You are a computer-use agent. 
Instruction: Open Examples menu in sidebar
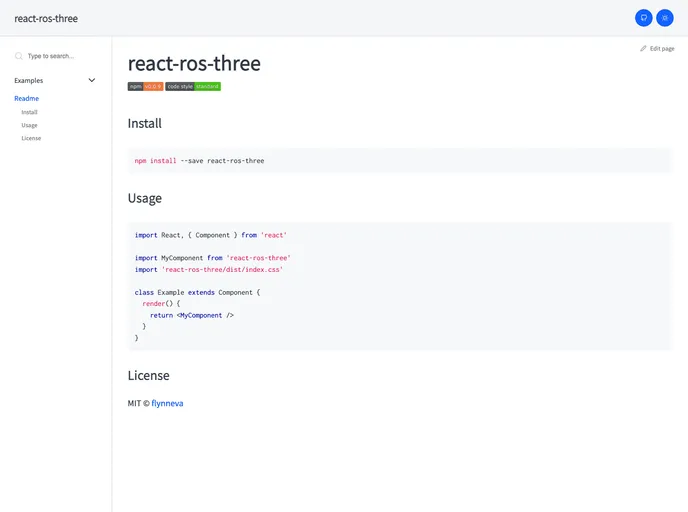(55, 80)
